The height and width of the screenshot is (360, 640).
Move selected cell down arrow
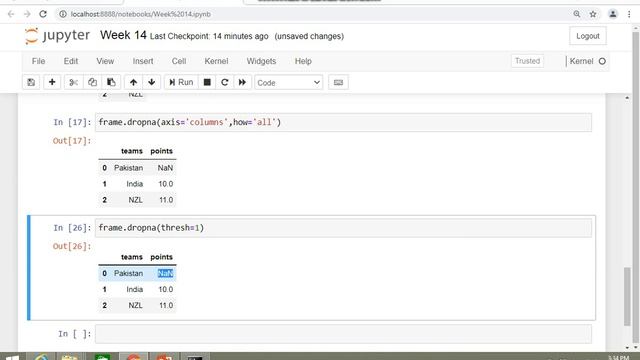pyautogui.click(x=152, y=82)
